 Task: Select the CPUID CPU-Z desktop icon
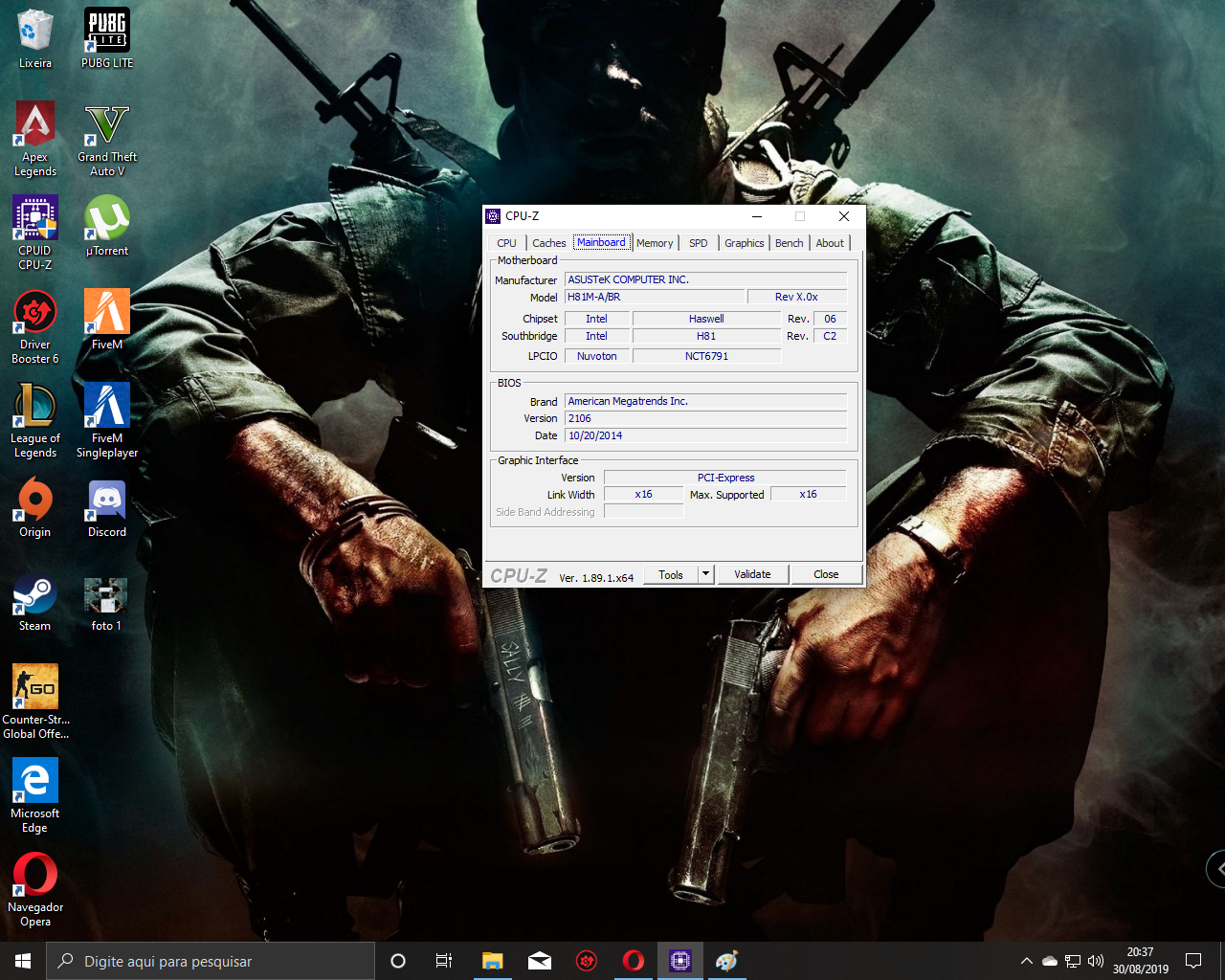point(35,233)
